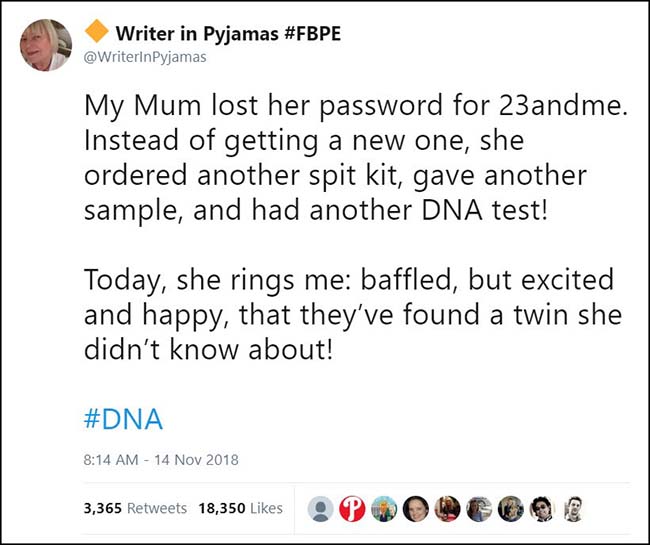Viewport: 650px width, 545px height.
Task: View the 3,365 Retweets list
Action: tap(135, 508)
